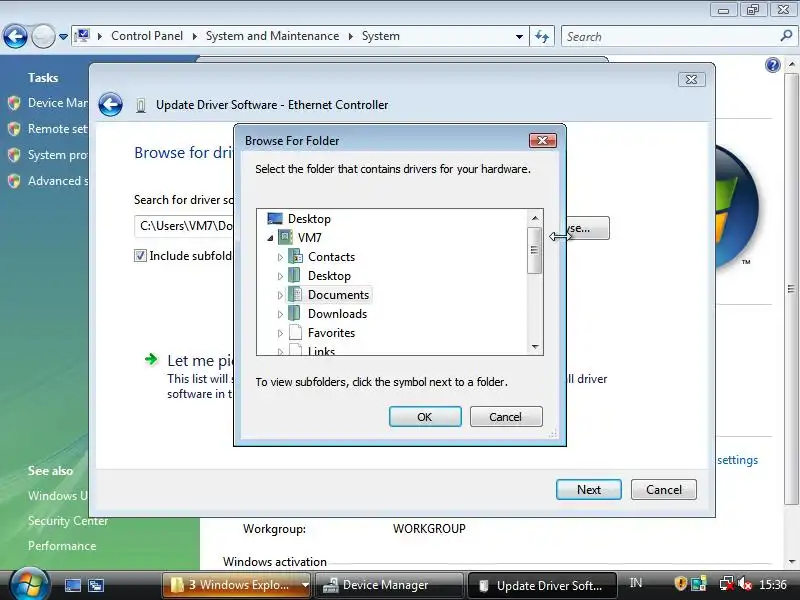
Task: Switch to Update Driver Software taskbar button
Action: tap(542, 585)
